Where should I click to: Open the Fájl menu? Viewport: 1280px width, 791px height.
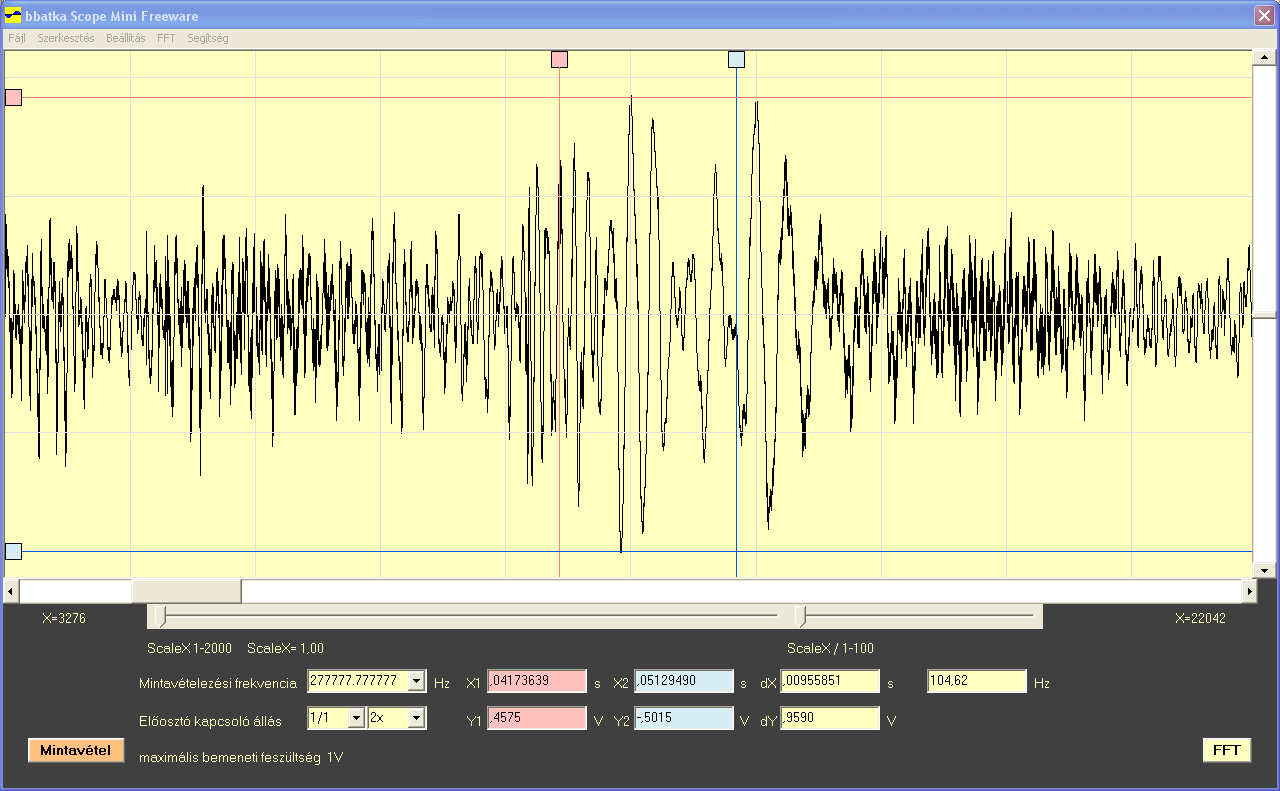(17, 38)
